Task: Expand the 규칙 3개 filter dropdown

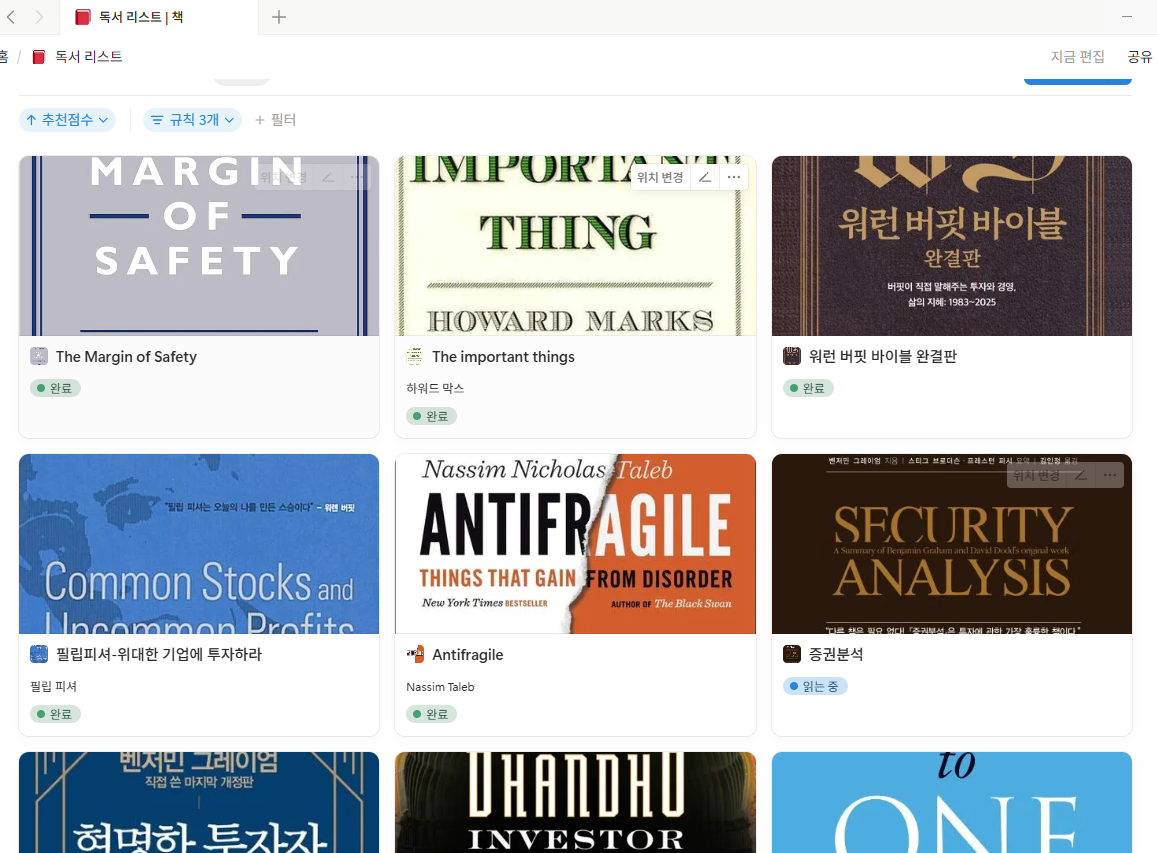Action: 193,120
